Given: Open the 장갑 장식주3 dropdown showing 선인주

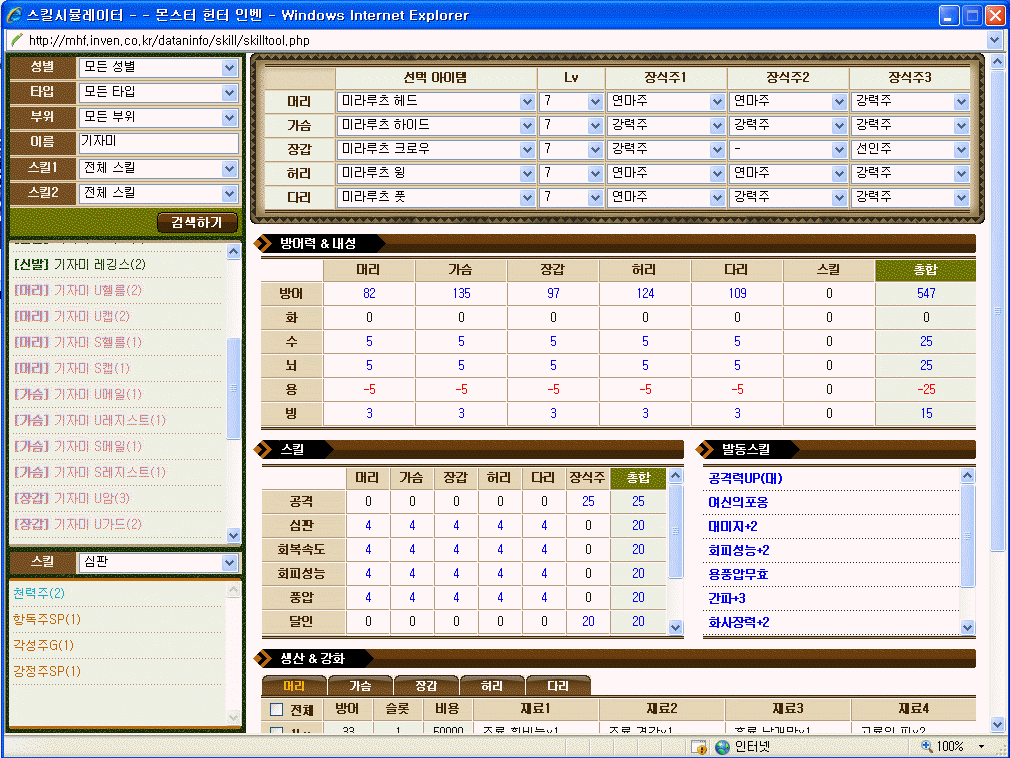Looking at the screenshot, I should 961,150.
